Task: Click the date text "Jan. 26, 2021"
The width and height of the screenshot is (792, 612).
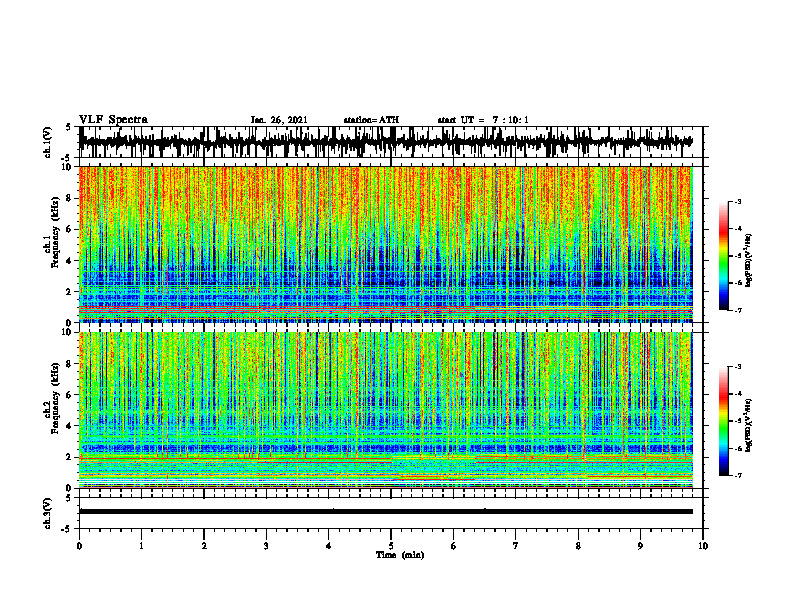Action: [279, 120]
